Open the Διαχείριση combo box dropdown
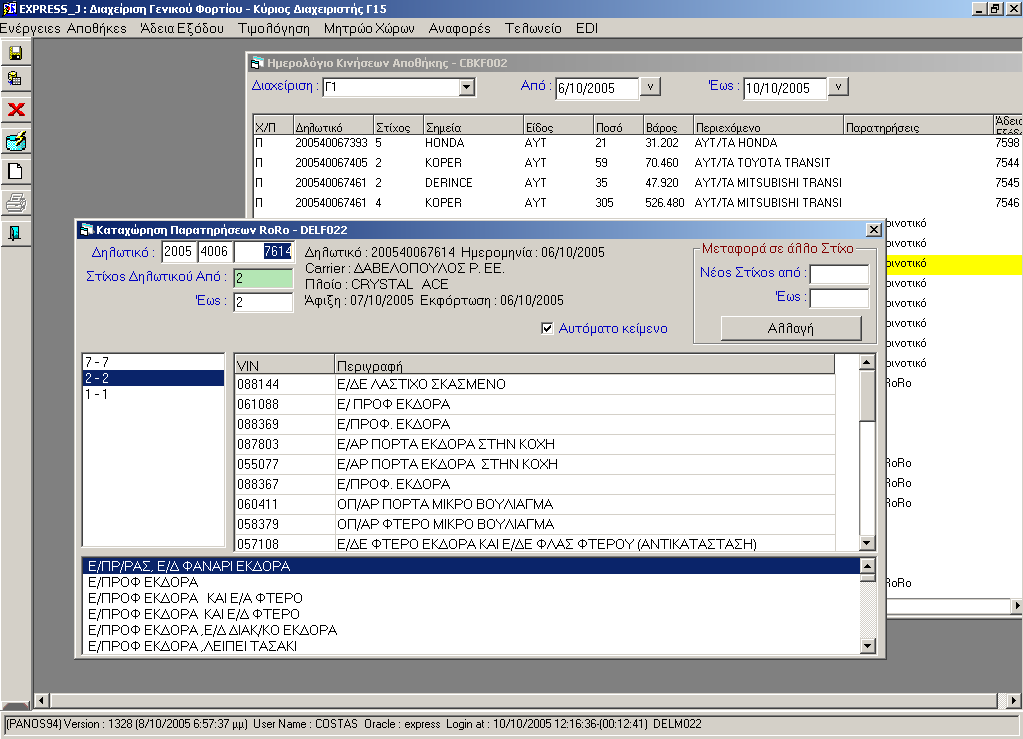 click(466, 87)
